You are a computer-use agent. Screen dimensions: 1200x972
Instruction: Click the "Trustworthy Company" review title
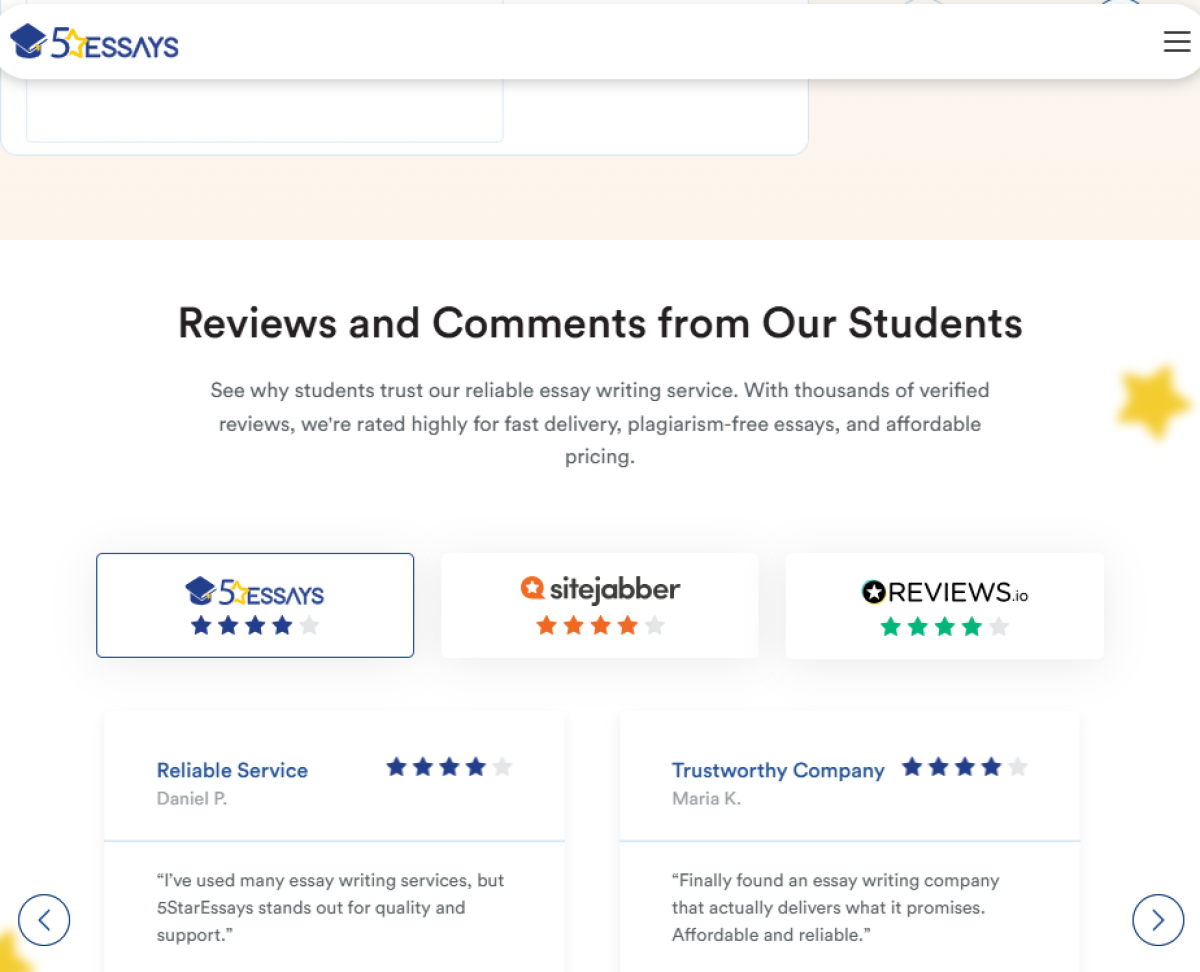[778, 770]
